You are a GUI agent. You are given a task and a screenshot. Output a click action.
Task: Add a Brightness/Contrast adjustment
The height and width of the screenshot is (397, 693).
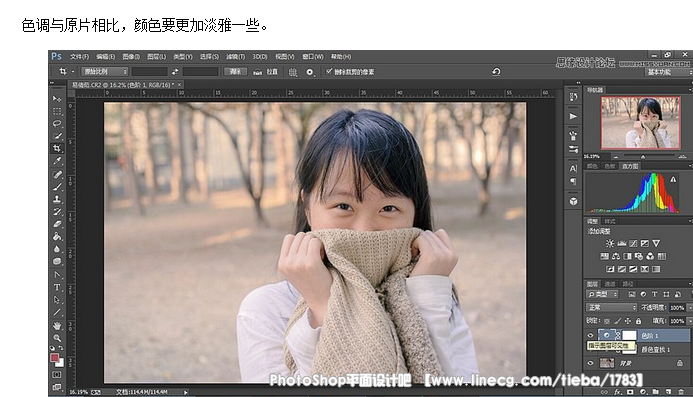[610, 243]
